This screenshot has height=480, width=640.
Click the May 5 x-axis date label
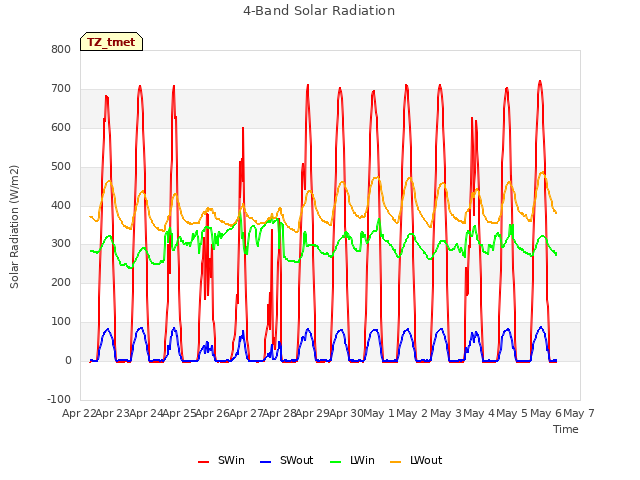tap(512, 413)
